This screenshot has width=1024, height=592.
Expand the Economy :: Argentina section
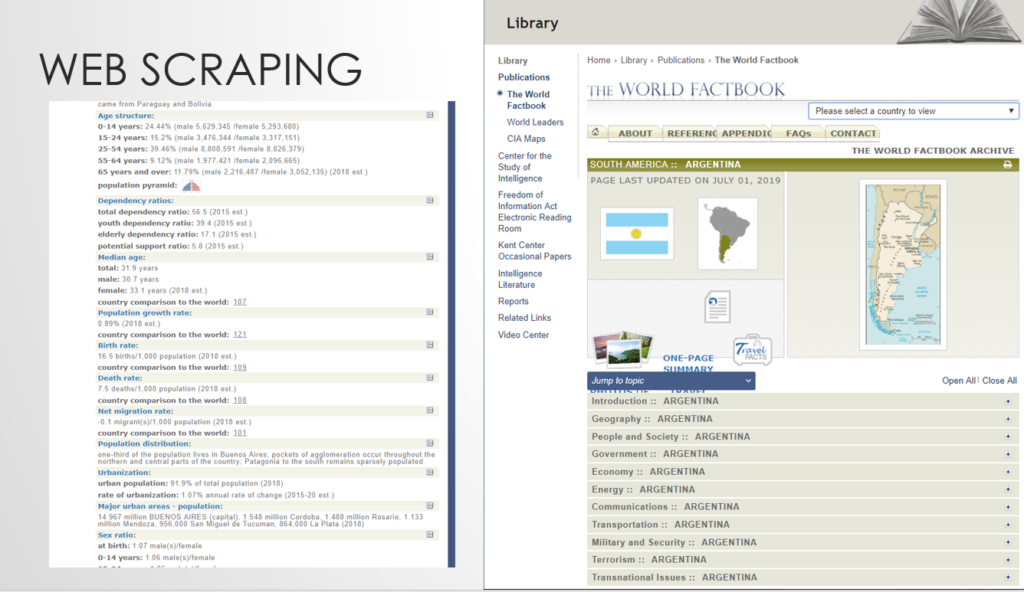point(1007,472)
